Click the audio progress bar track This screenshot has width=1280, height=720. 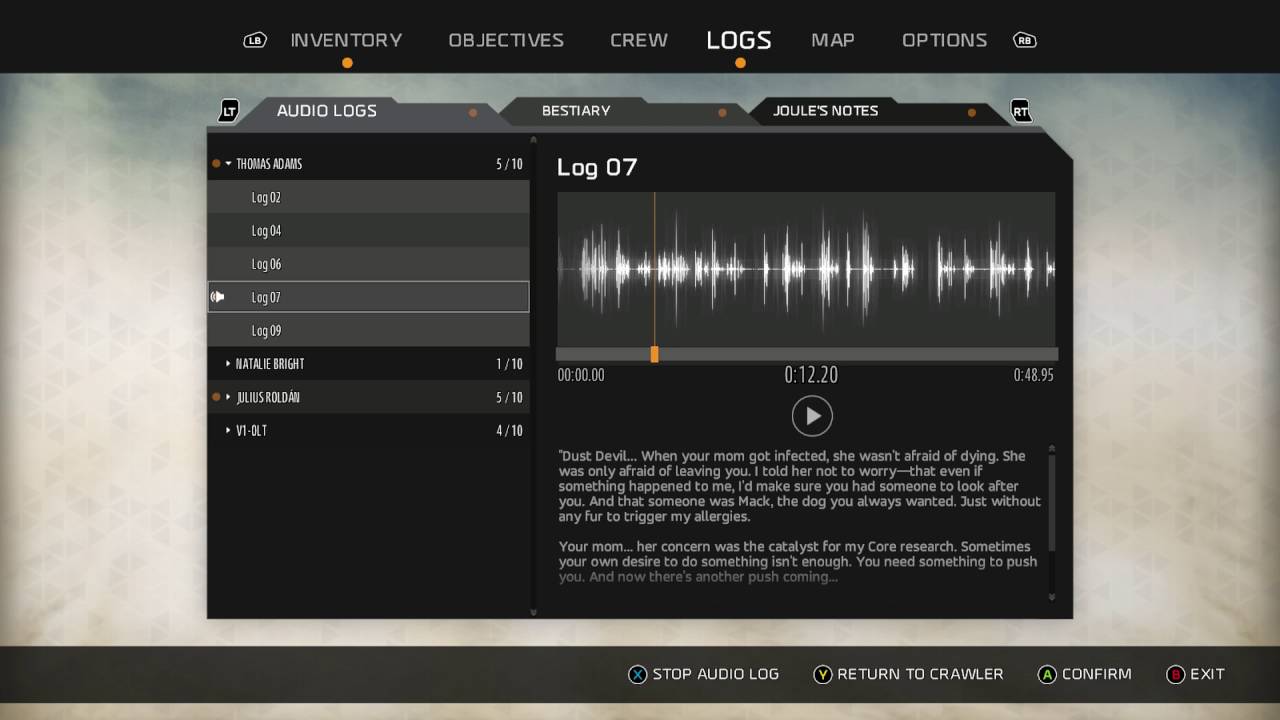(806, 354)
